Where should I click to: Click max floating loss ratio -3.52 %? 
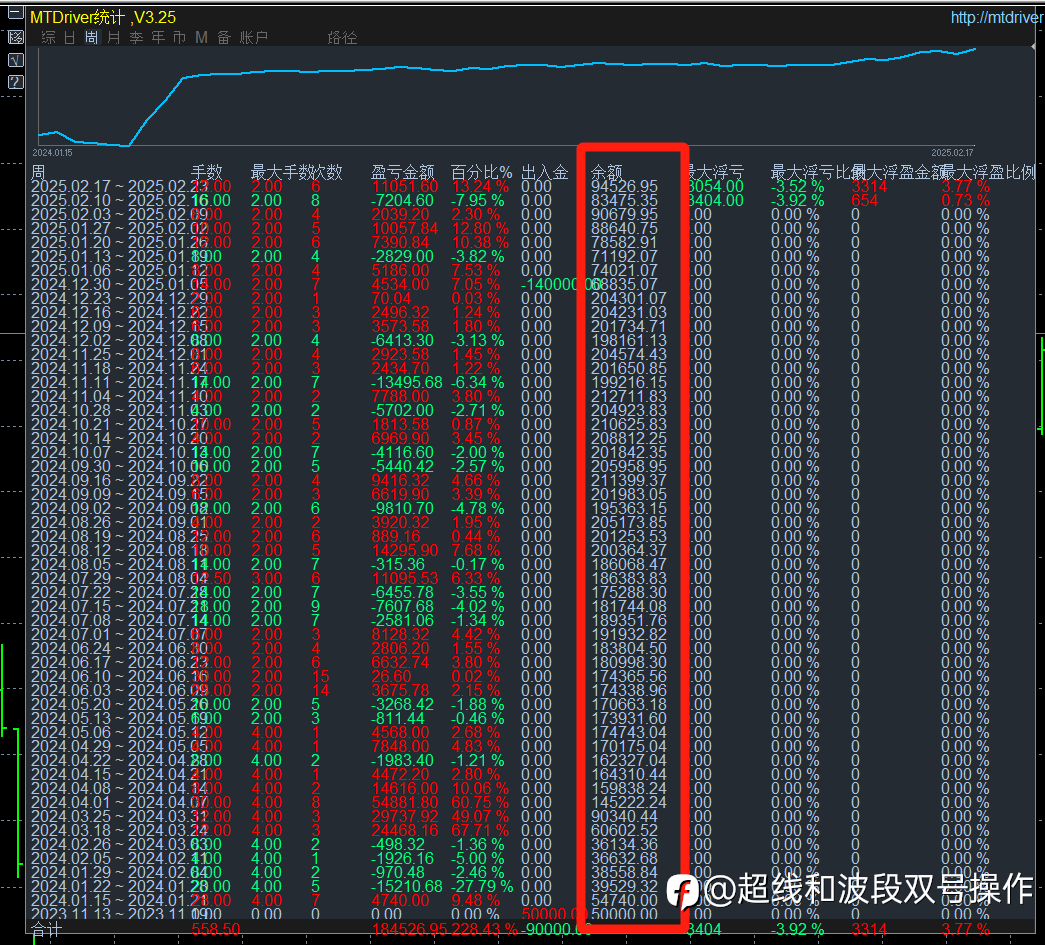(798, 187)
